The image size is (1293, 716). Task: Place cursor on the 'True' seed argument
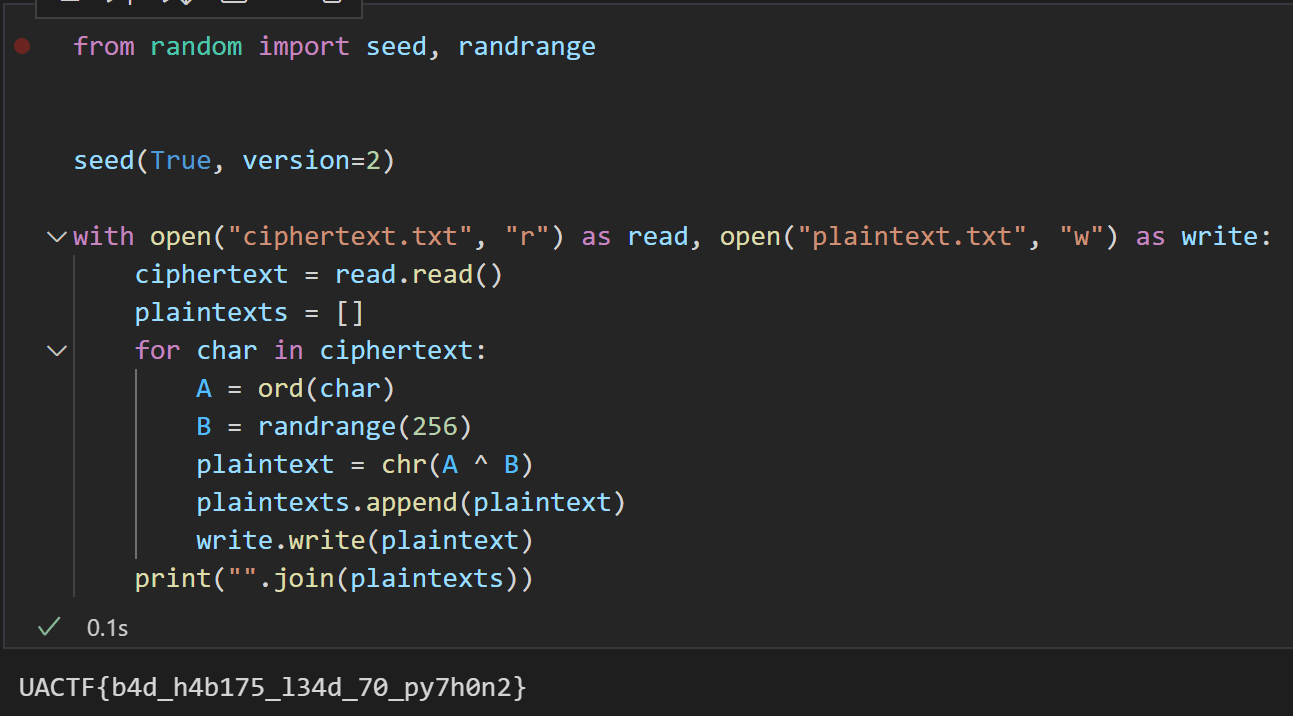(180, 161)
